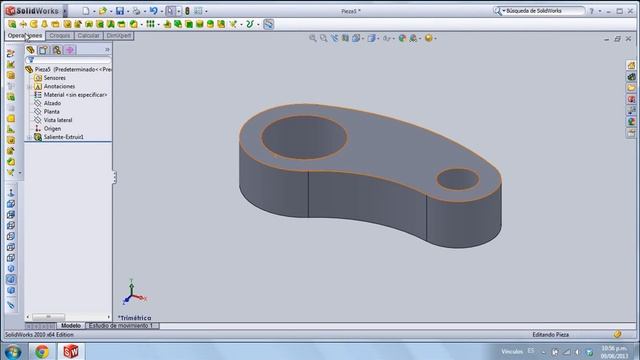The height and width of the screenshot is (360, 640).
Task: Click the Búsqueda de SolidWorks search box
Action: click(x=539, y=11)
